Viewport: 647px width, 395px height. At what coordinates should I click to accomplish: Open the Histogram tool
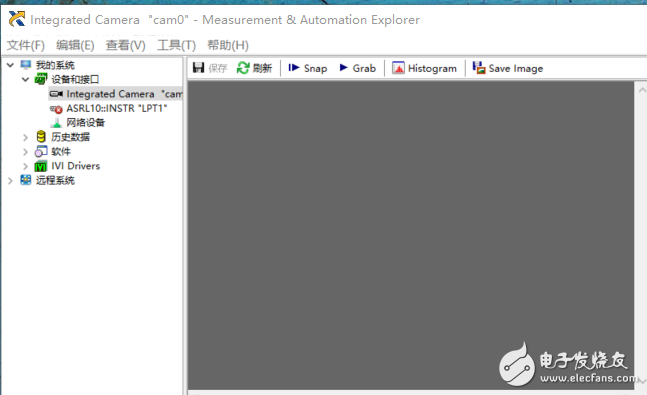click(x=425, y=68)
